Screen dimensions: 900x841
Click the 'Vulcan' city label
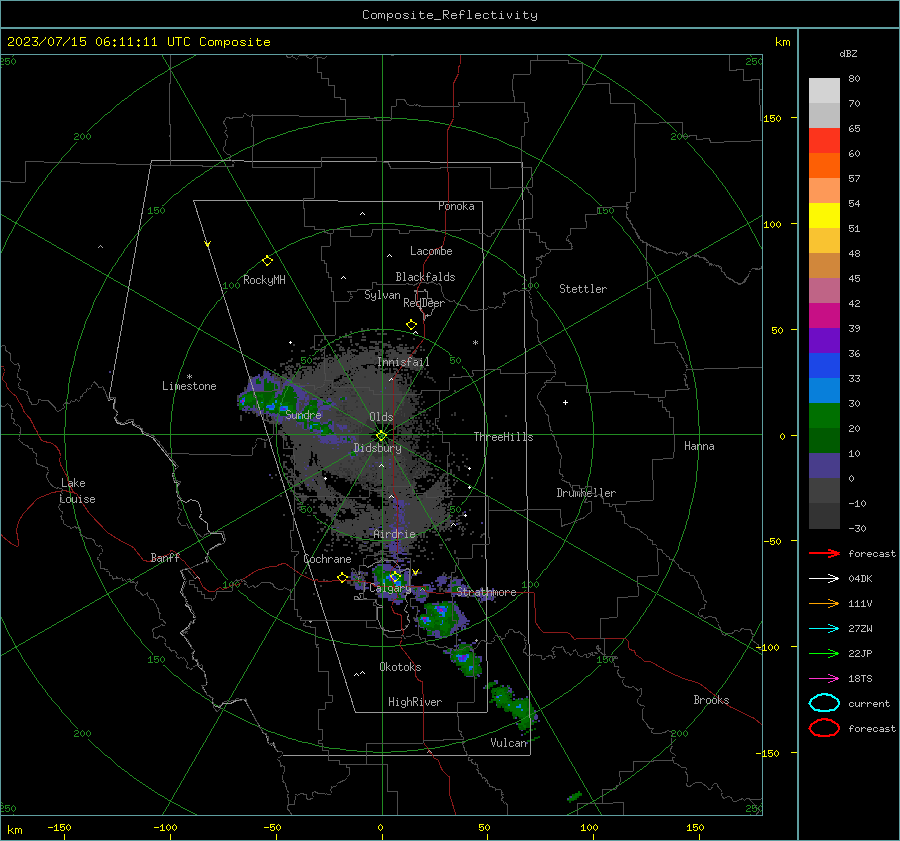509,743
